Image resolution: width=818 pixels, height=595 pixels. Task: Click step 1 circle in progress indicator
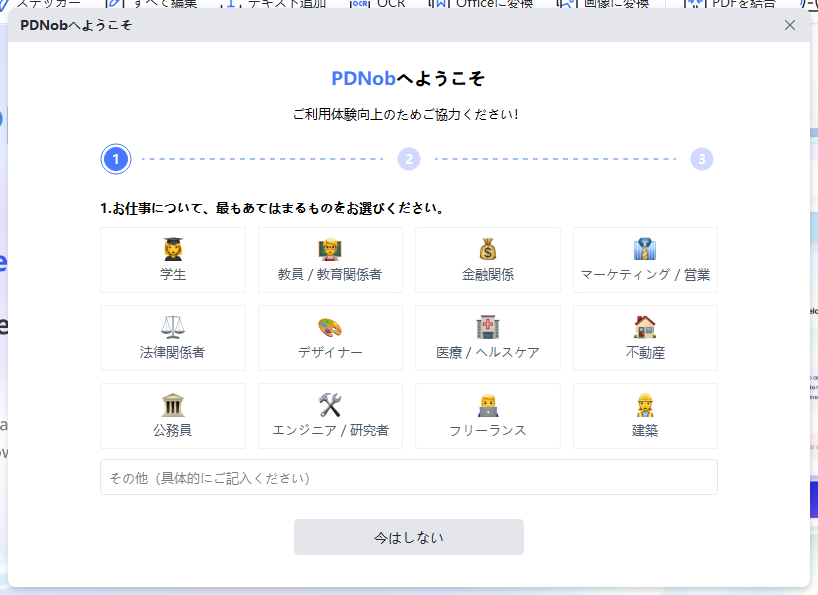[x=116, y=159]
